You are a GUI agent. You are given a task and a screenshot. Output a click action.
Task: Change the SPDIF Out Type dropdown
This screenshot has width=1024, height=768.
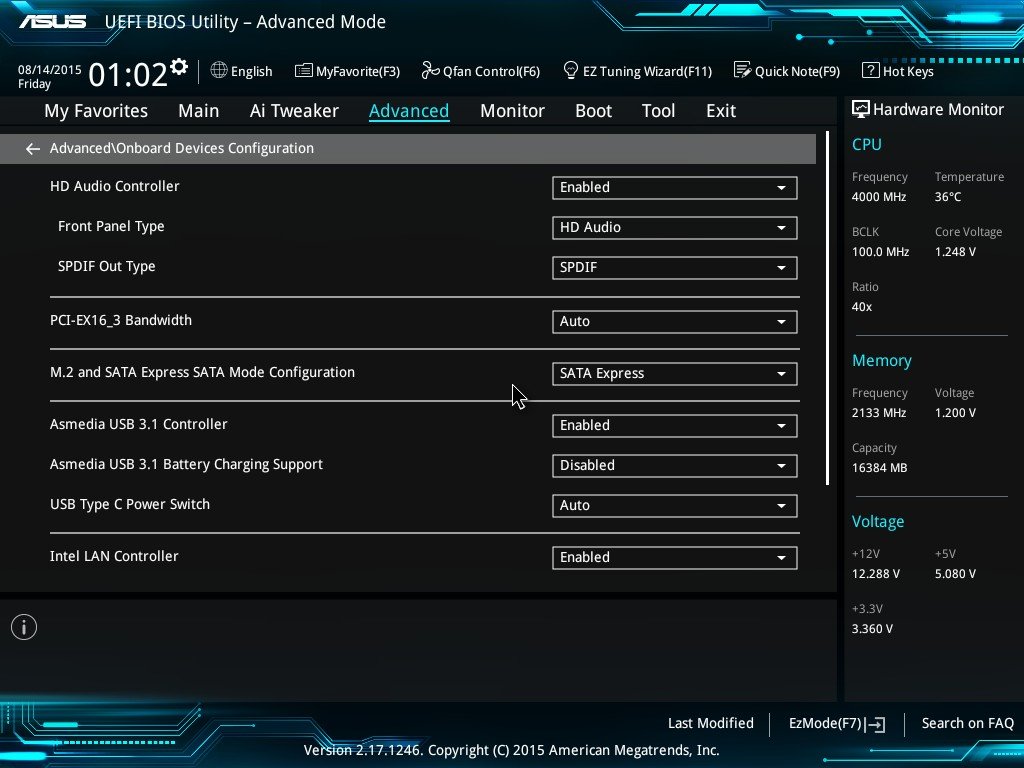(x=674, y=267)
